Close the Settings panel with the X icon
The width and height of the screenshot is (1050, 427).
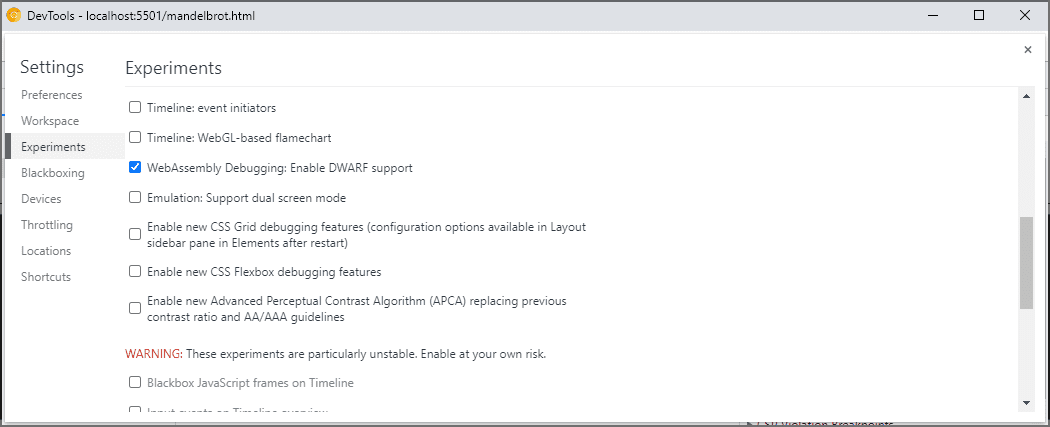click(1027, 50)
